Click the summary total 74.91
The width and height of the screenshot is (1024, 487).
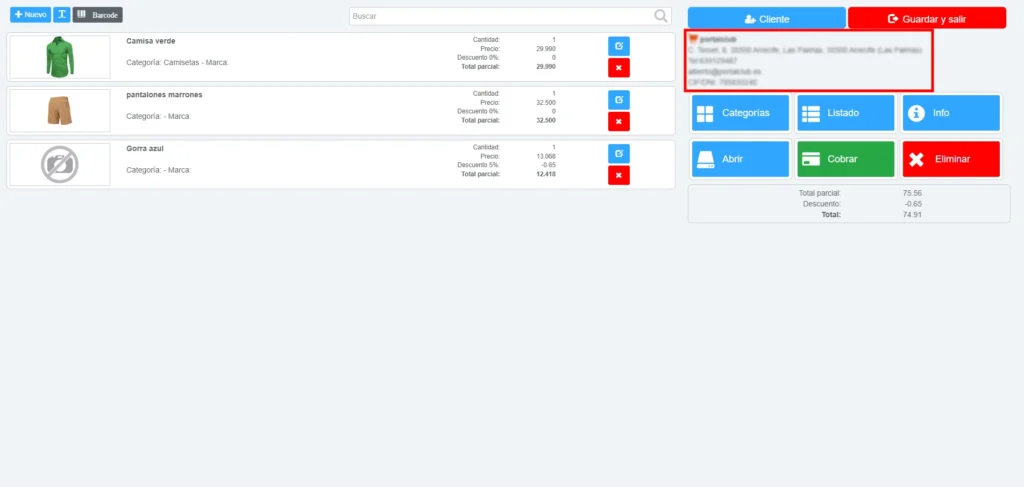tap(912, 214)
